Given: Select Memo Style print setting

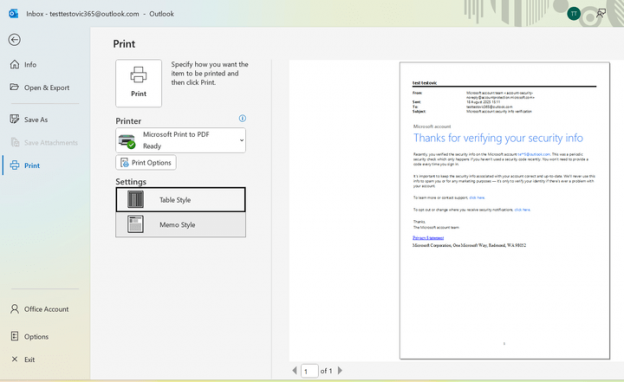Looking at the screenshot, I should click(x=181, y=225).
